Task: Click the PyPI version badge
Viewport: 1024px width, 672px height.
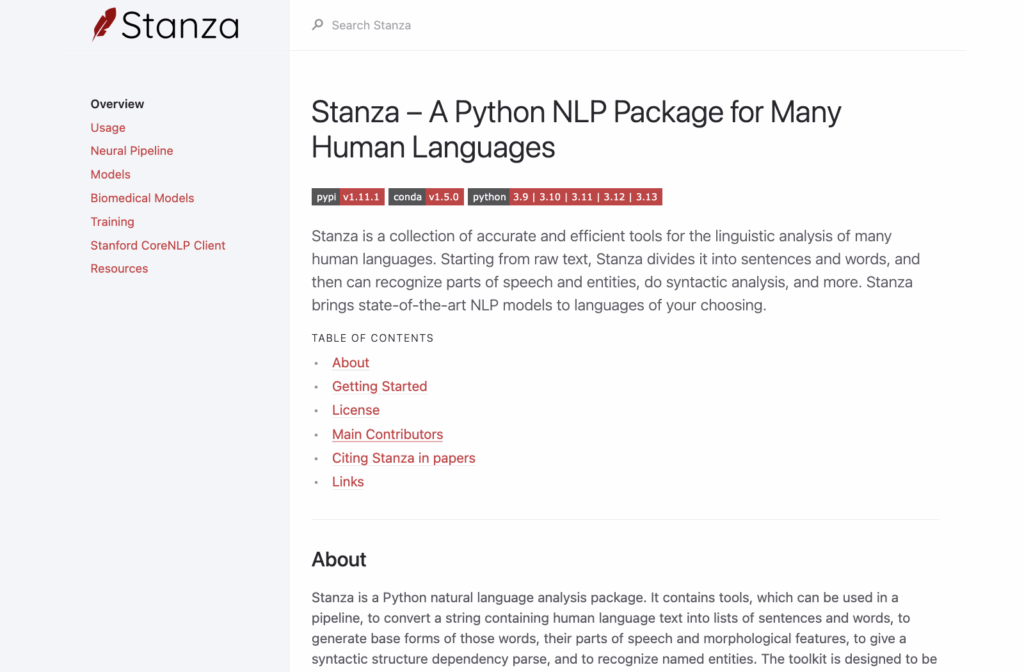Action: tap(347, 197)
